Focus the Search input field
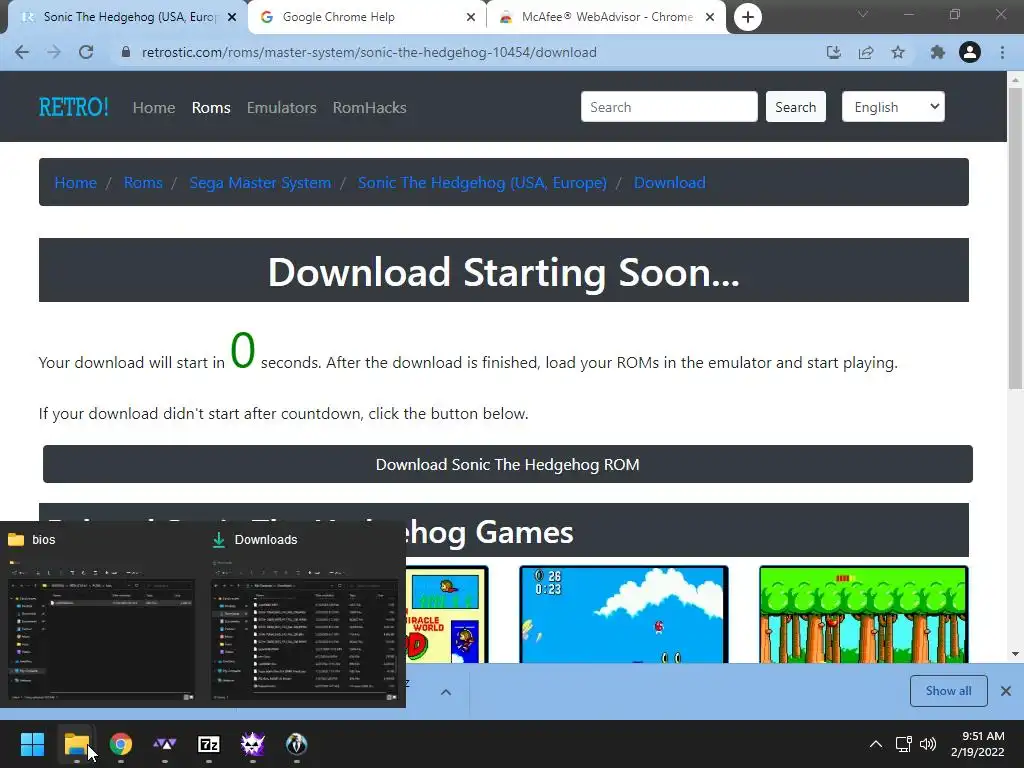Viewport: 1024px width, 768px height. coord(669,106)
